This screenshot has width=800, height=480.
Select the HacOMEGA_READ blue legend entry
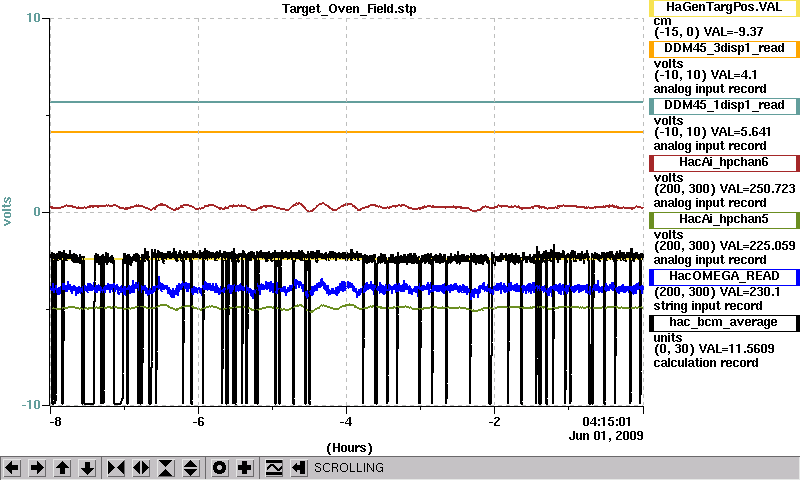coord(724,277)
